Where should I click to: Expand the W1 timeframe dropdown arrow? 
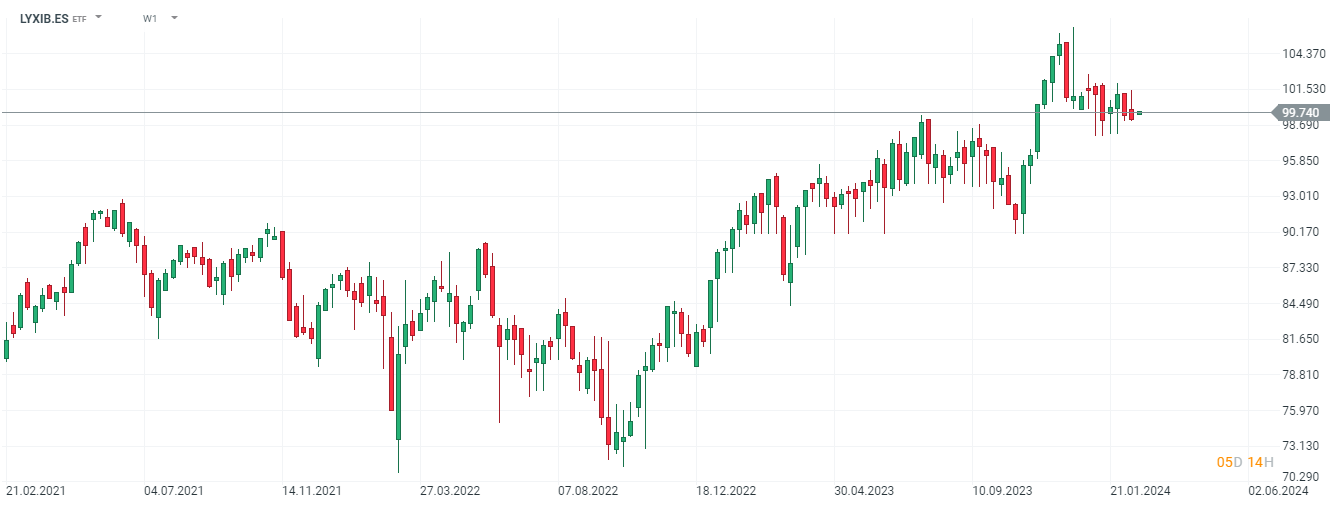(174, 18)
